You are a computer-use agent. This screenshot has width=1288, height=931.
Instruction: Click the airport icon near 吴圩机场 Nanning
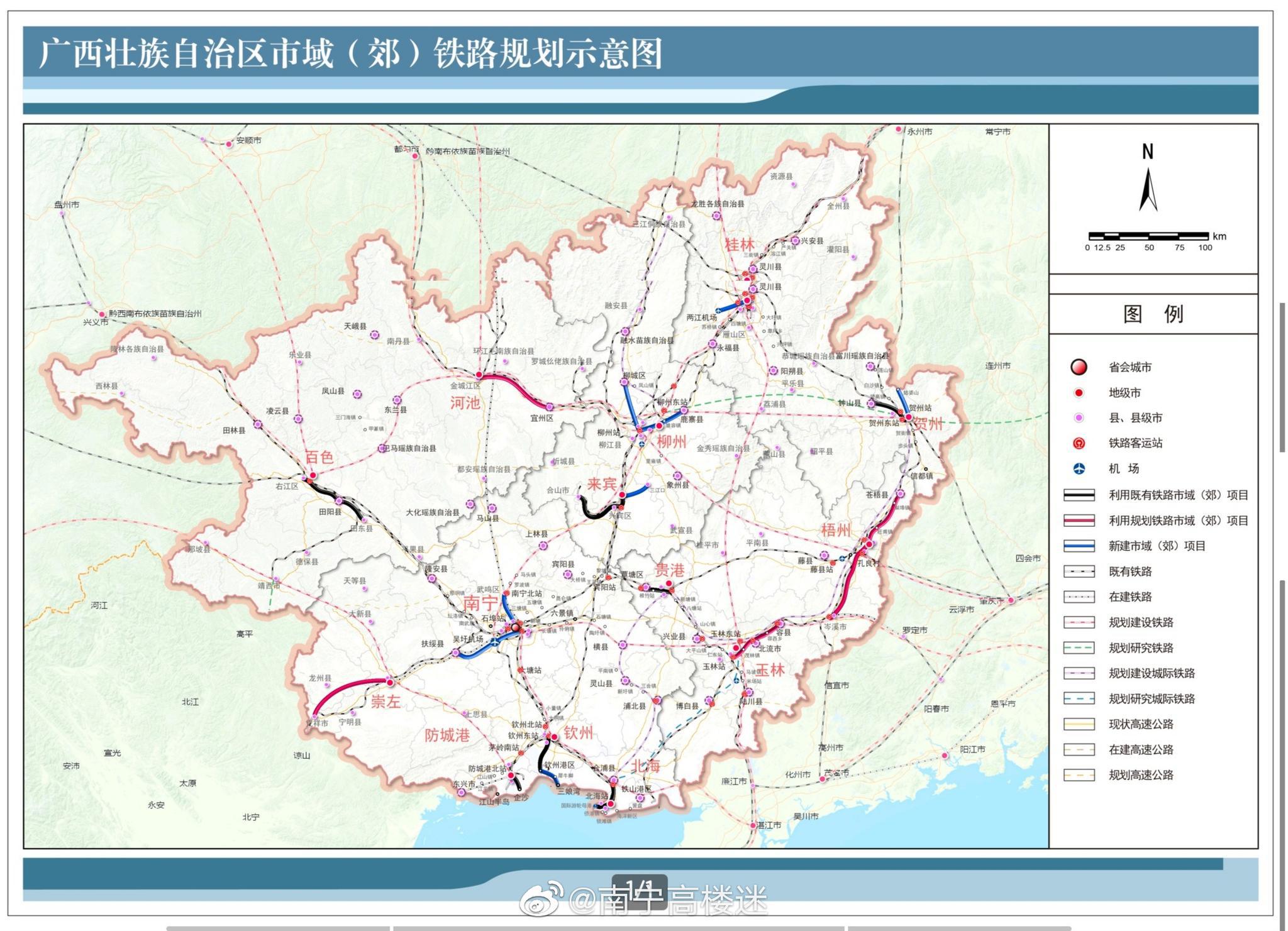coord(494,642)
